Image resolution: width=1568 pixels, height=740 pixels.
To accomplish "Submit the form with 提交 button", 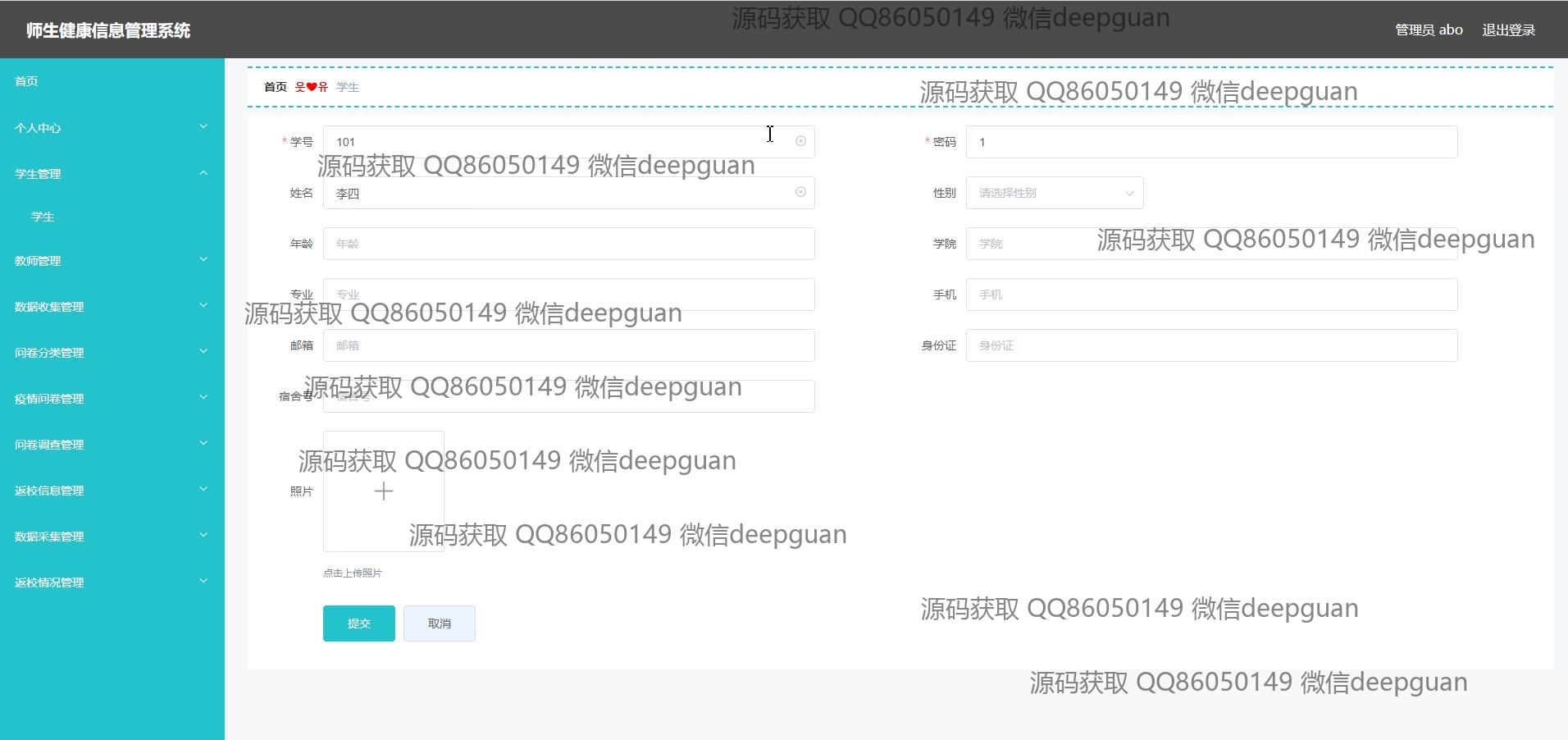I will click(x=359, y=624).
